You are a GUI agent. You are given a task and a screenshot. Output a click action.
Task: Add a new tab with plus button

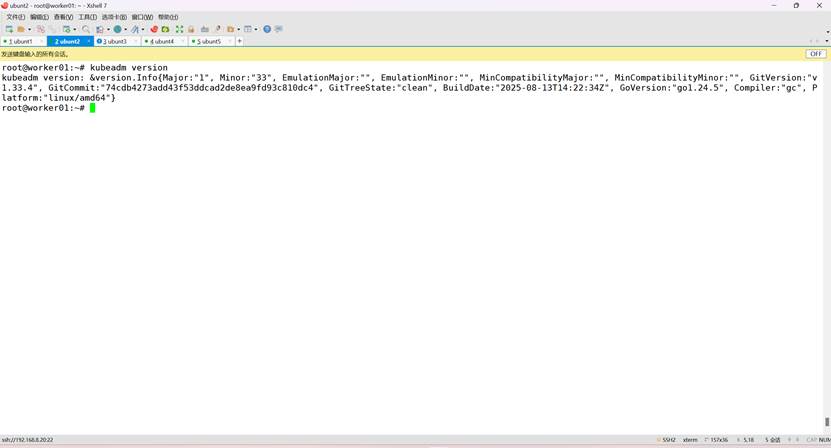click(240, 41)
